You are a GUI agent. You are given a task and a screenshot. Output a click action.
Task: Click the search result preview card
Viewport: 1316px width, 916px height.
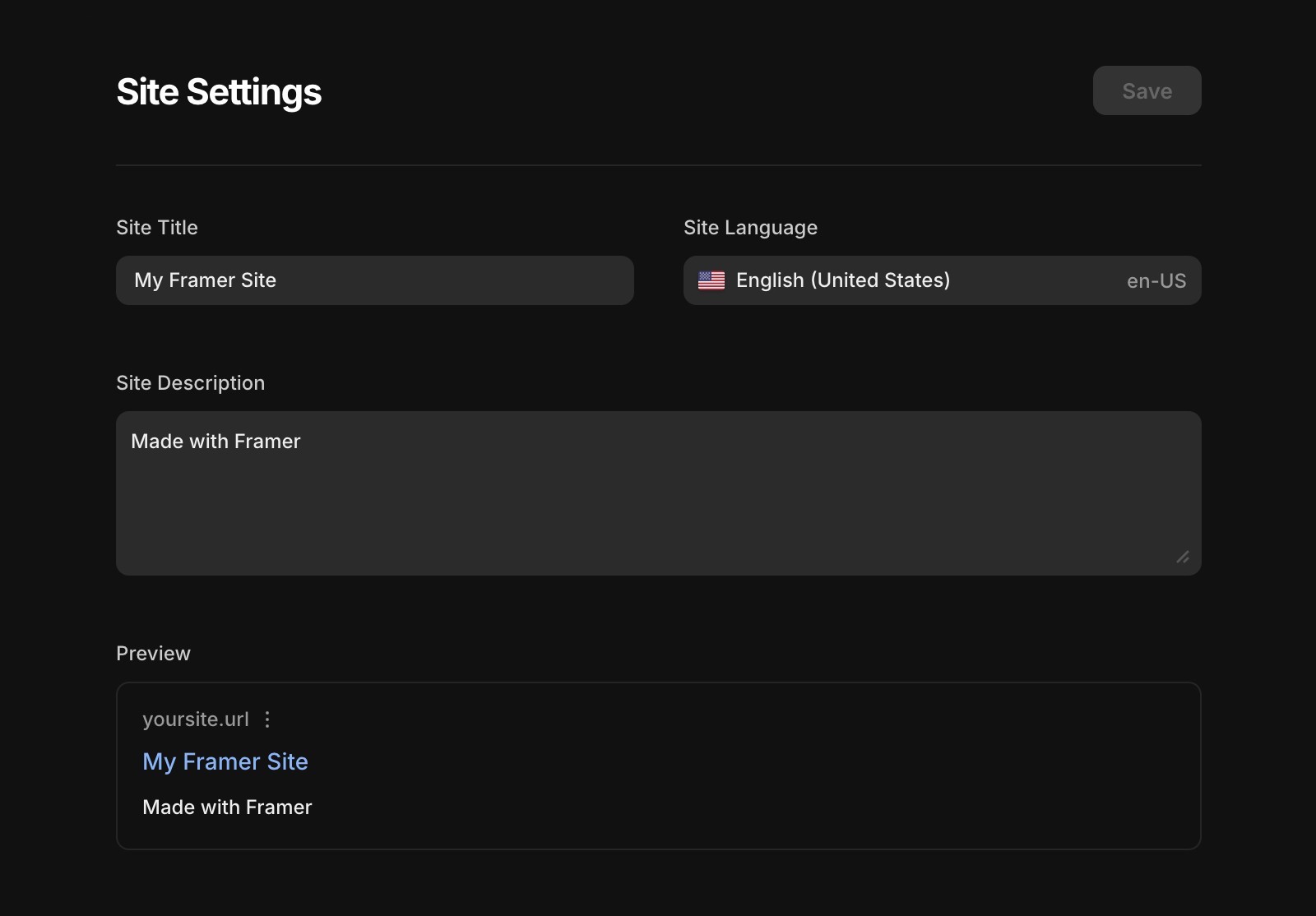point(658,766)
